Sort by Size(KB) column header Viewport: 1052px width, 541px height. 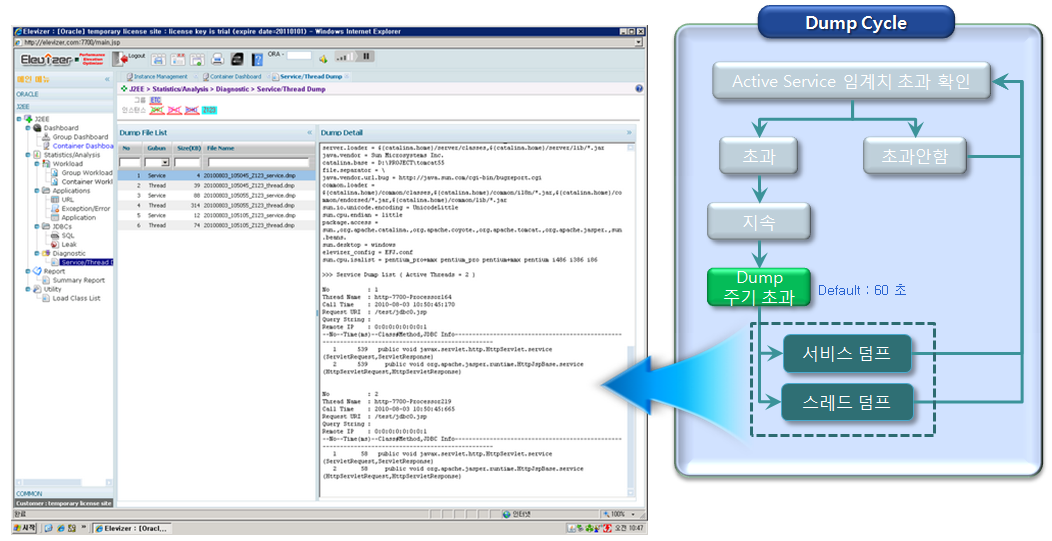189,148
